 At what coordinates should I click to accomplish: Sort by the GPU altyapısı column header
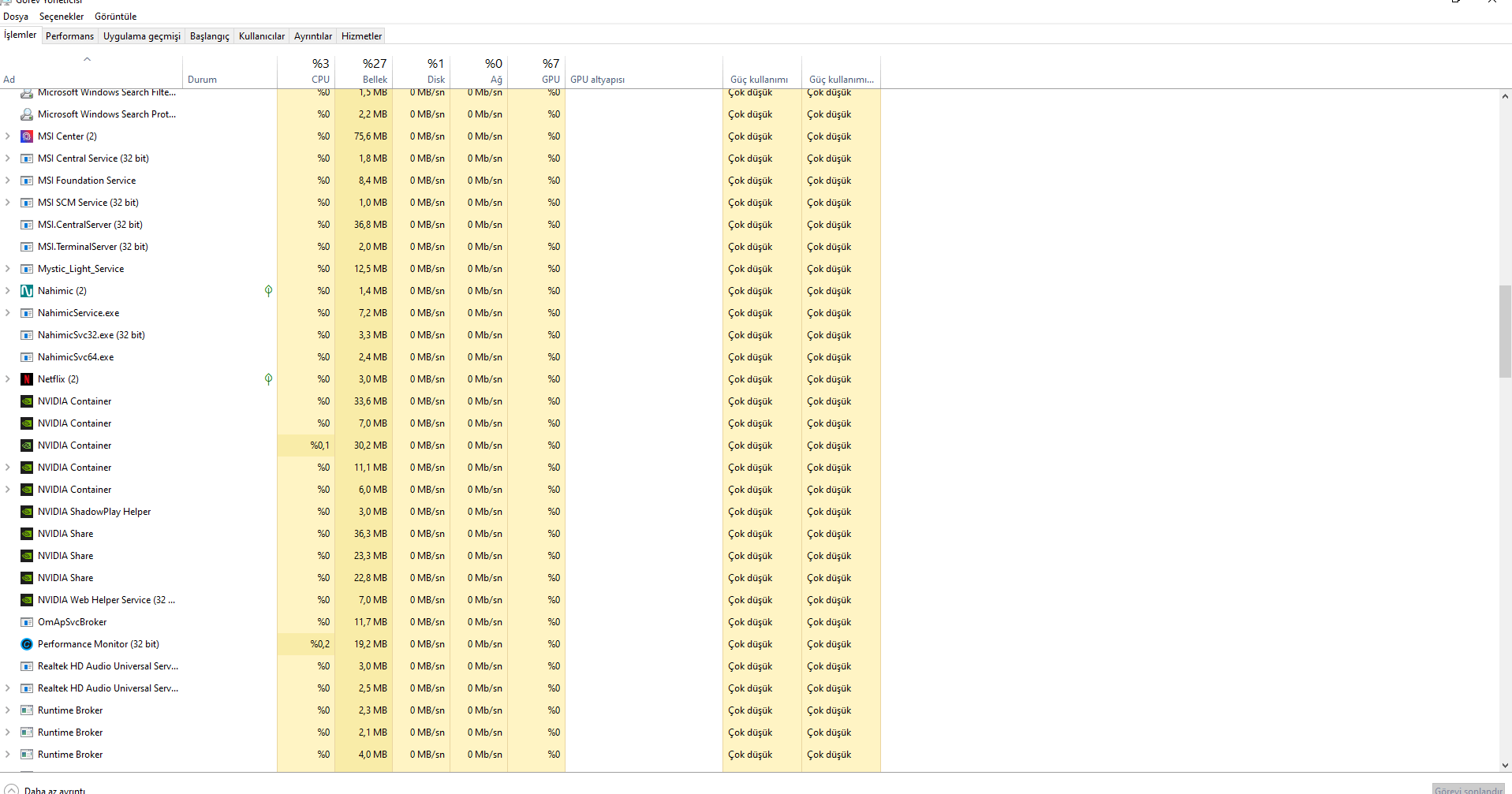point(644,72)
